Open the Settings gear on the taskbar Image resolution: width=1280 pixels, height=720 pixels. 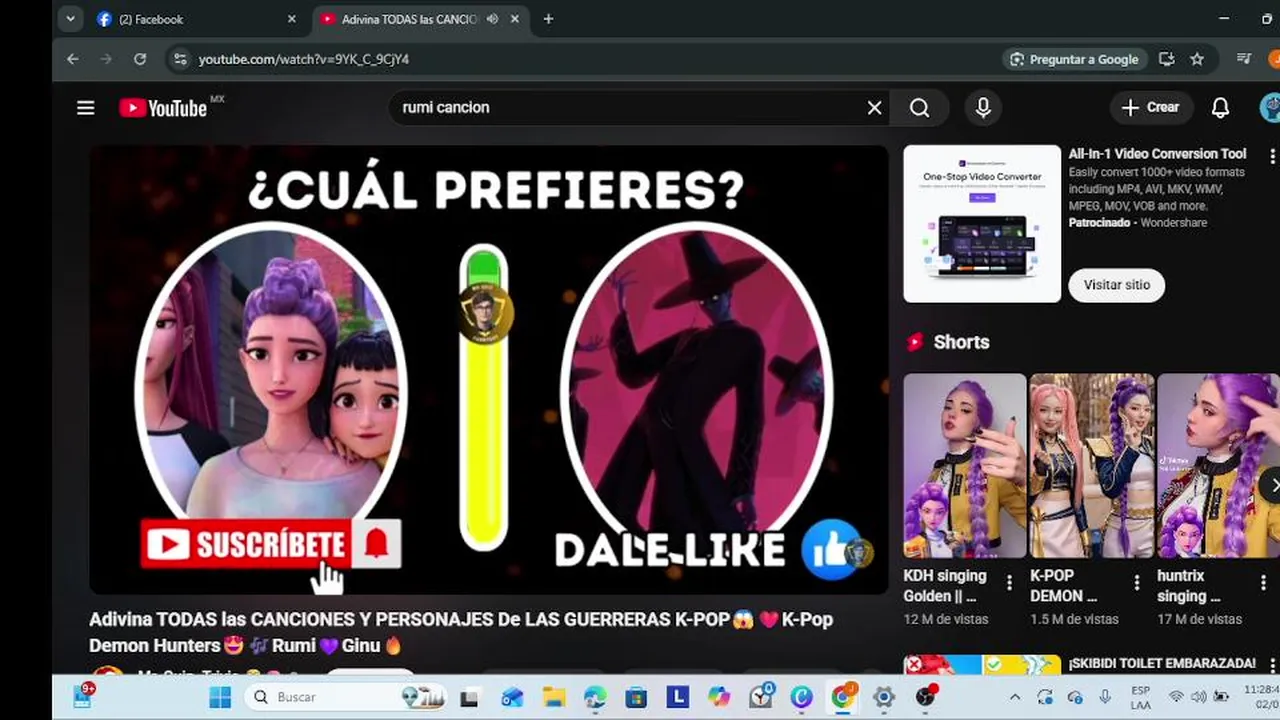(884, 697)
